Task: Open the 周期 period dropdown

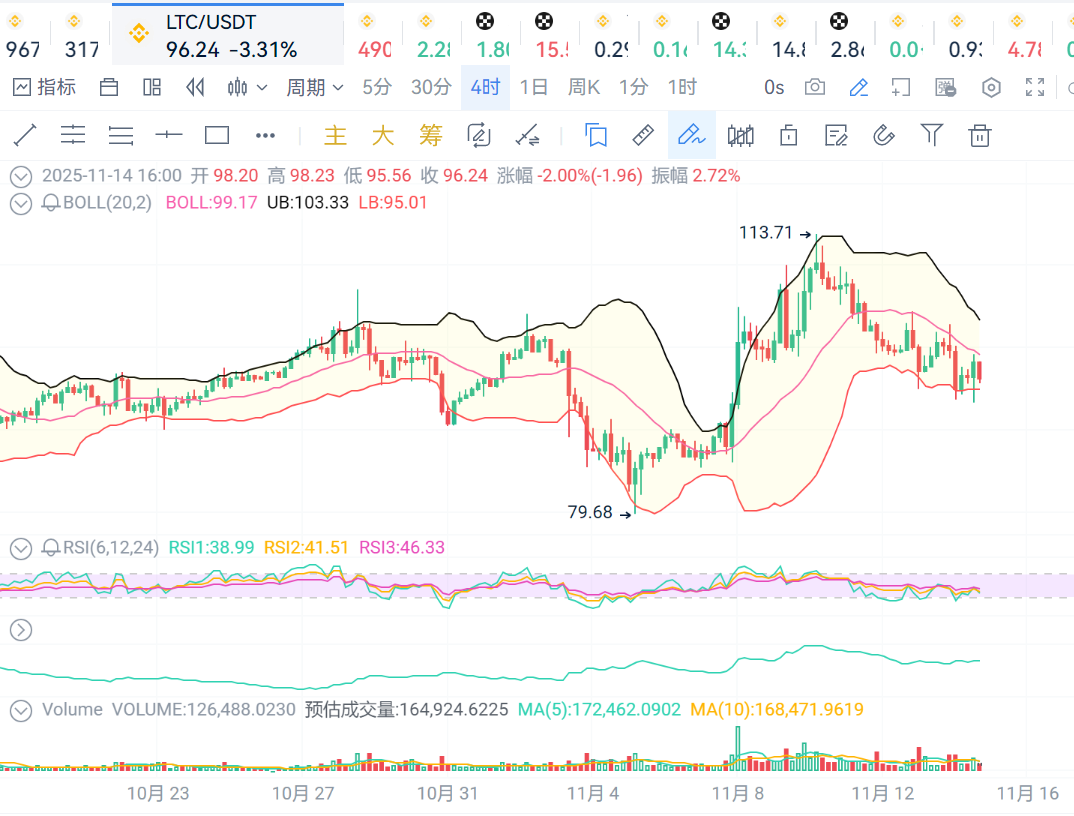Action: tap(314, 88)
